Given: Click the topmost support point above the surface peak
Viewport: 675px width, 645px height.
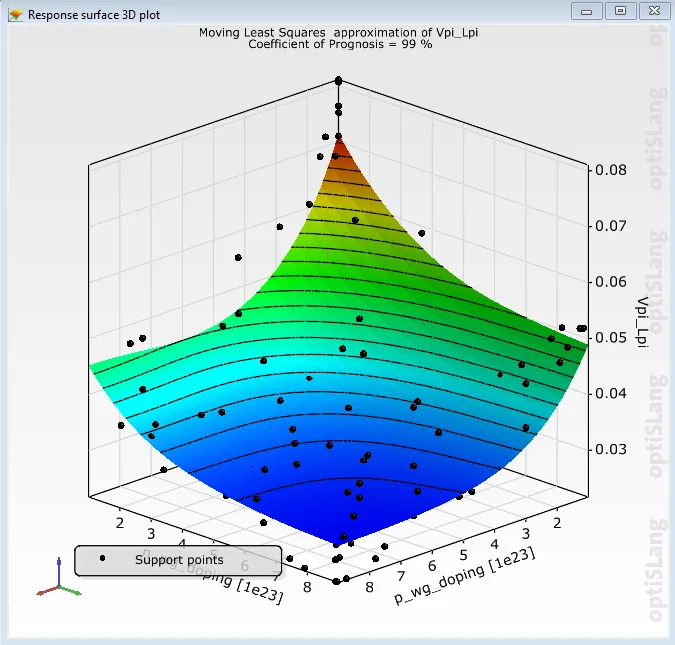Looking at the screenshot, I should (338, 81).
